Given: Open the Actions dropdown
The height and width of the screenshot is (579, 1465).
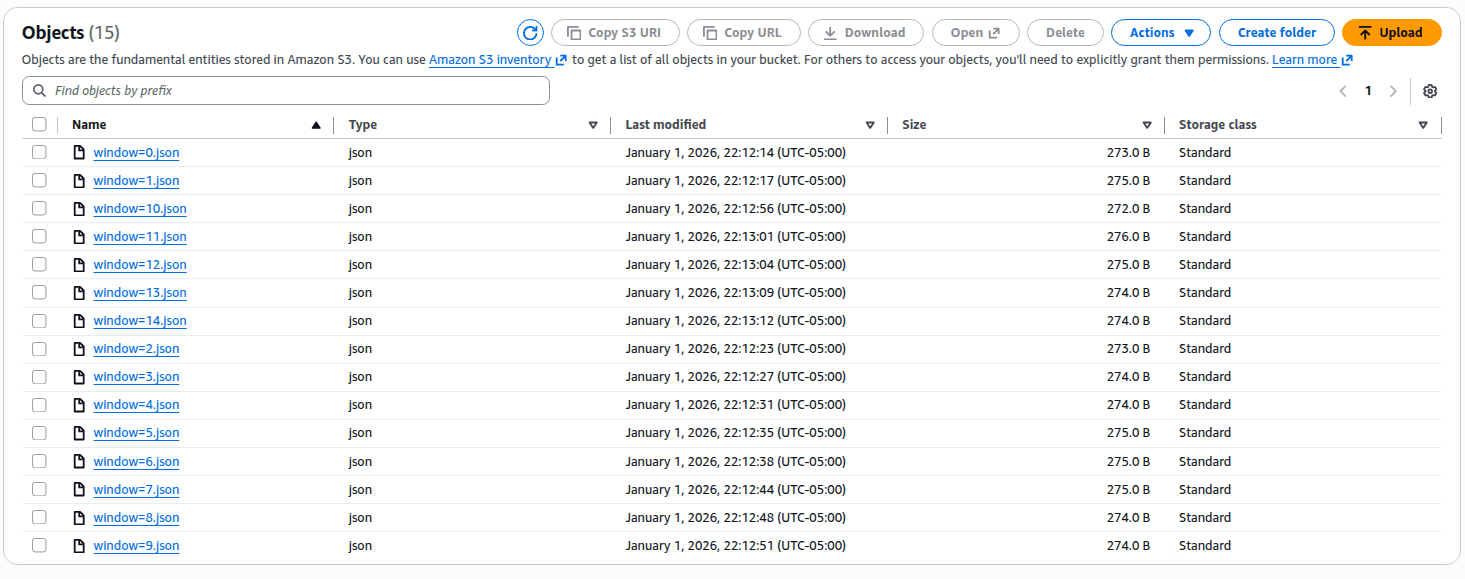Looking at the screenshot, I should coord(1160,32).
